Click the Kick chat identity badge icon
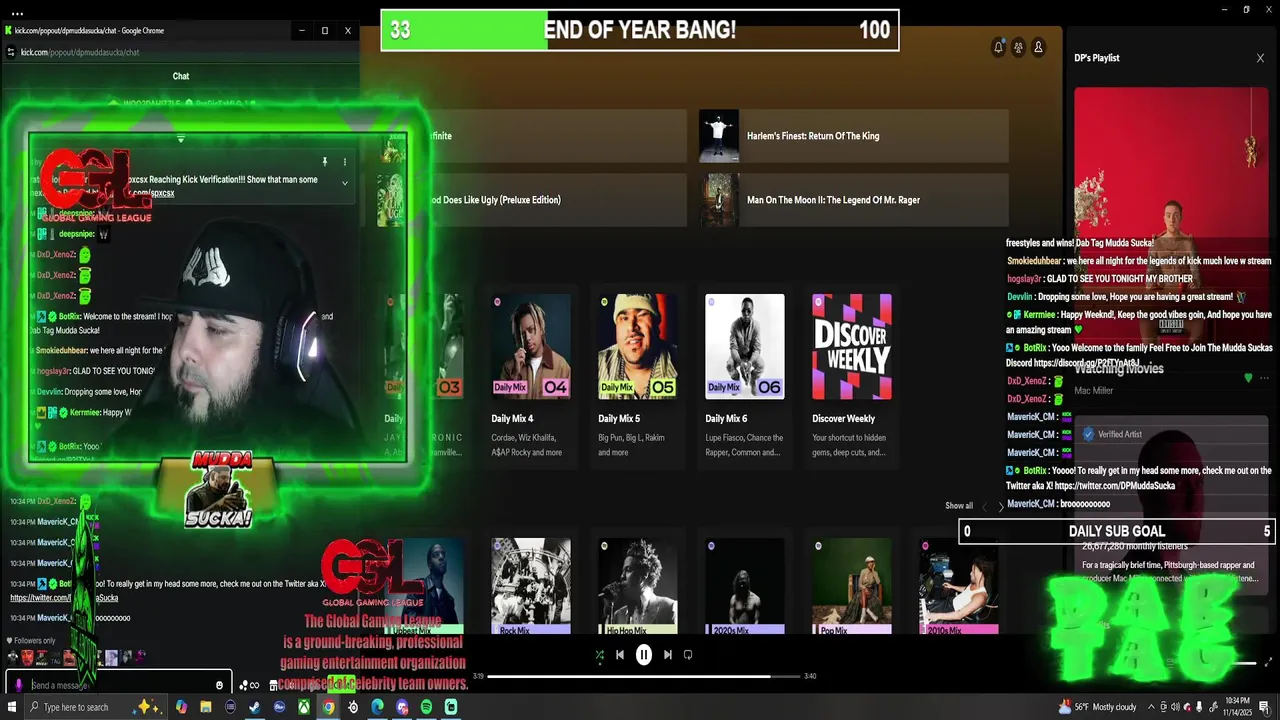 tap(19, 685)
